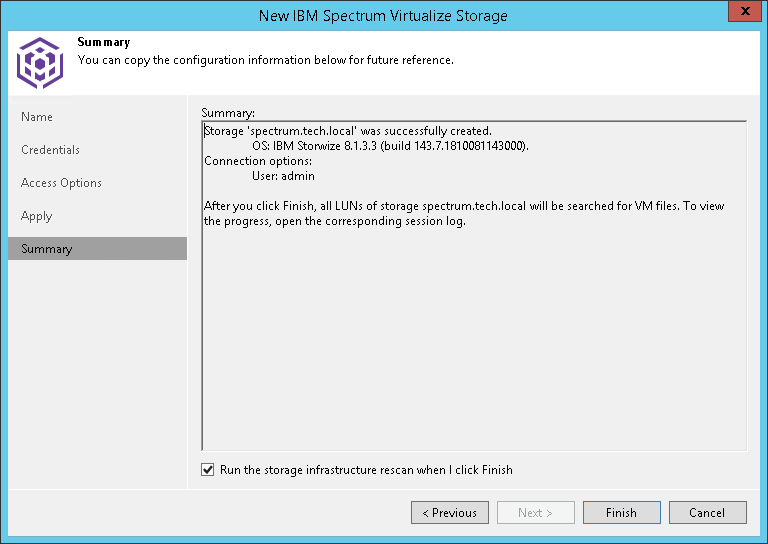Close the New IBM Spectrum Virtualize Storage window

tap(744, 11)
